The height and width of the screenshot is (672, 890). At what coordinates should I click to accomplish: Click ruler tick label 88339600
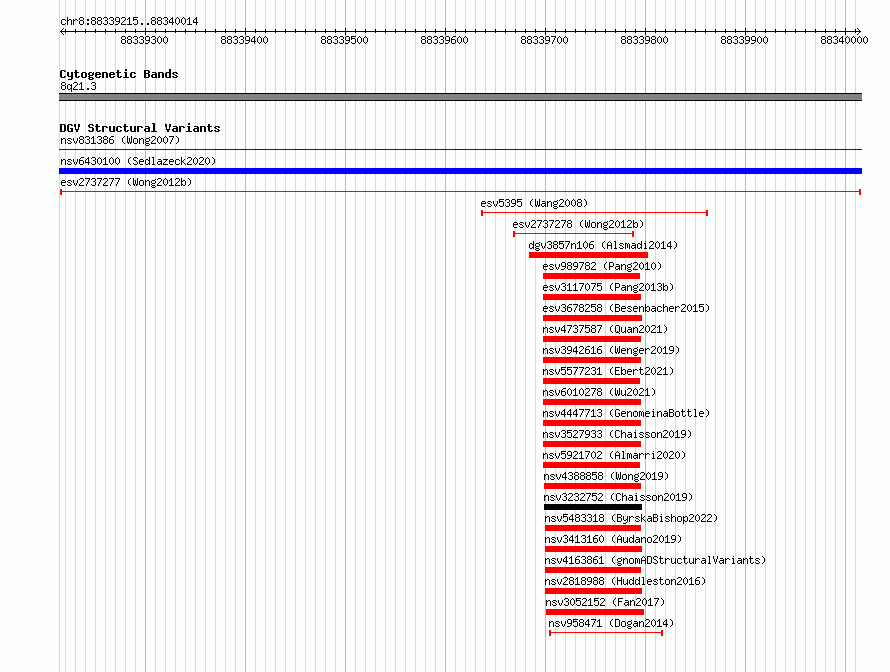[444, 40]
